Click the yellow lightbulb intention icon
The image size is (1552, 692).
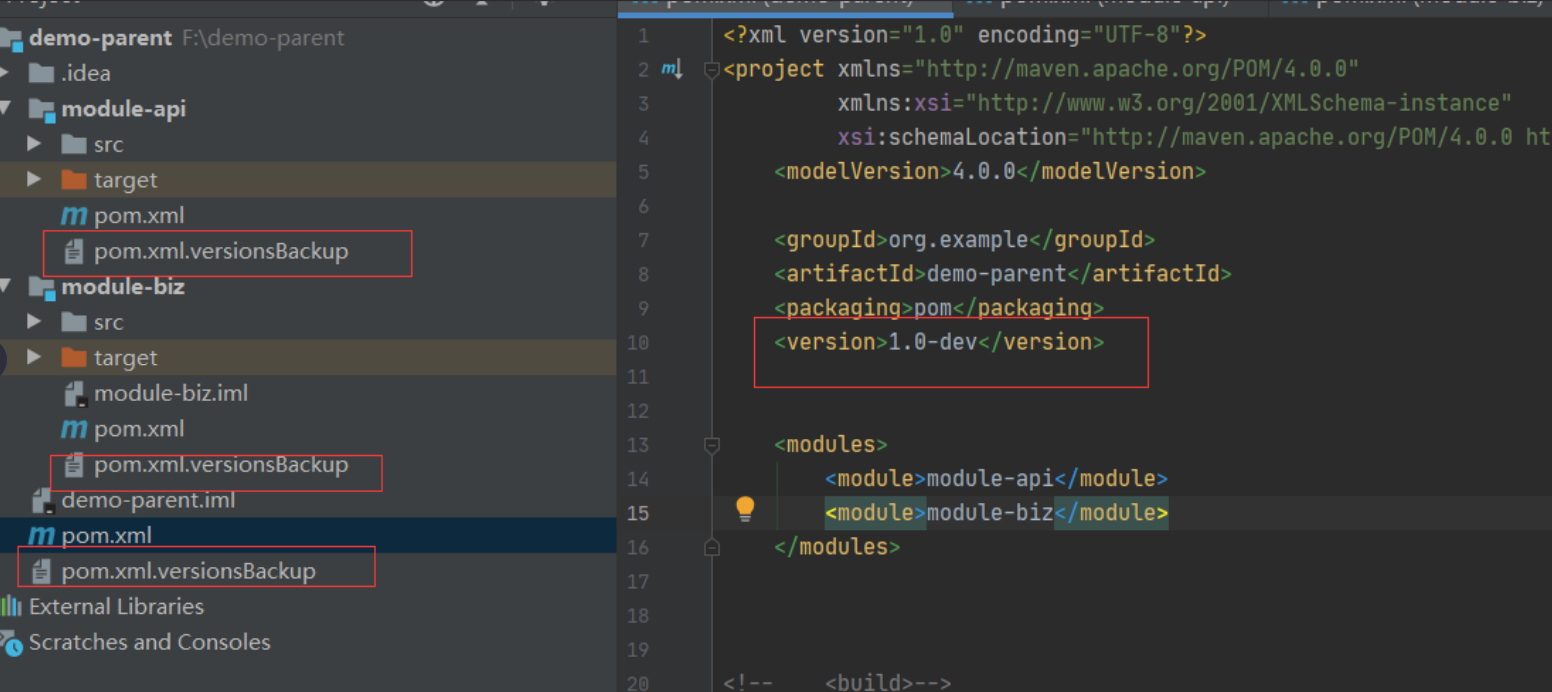tap(745, 509)
